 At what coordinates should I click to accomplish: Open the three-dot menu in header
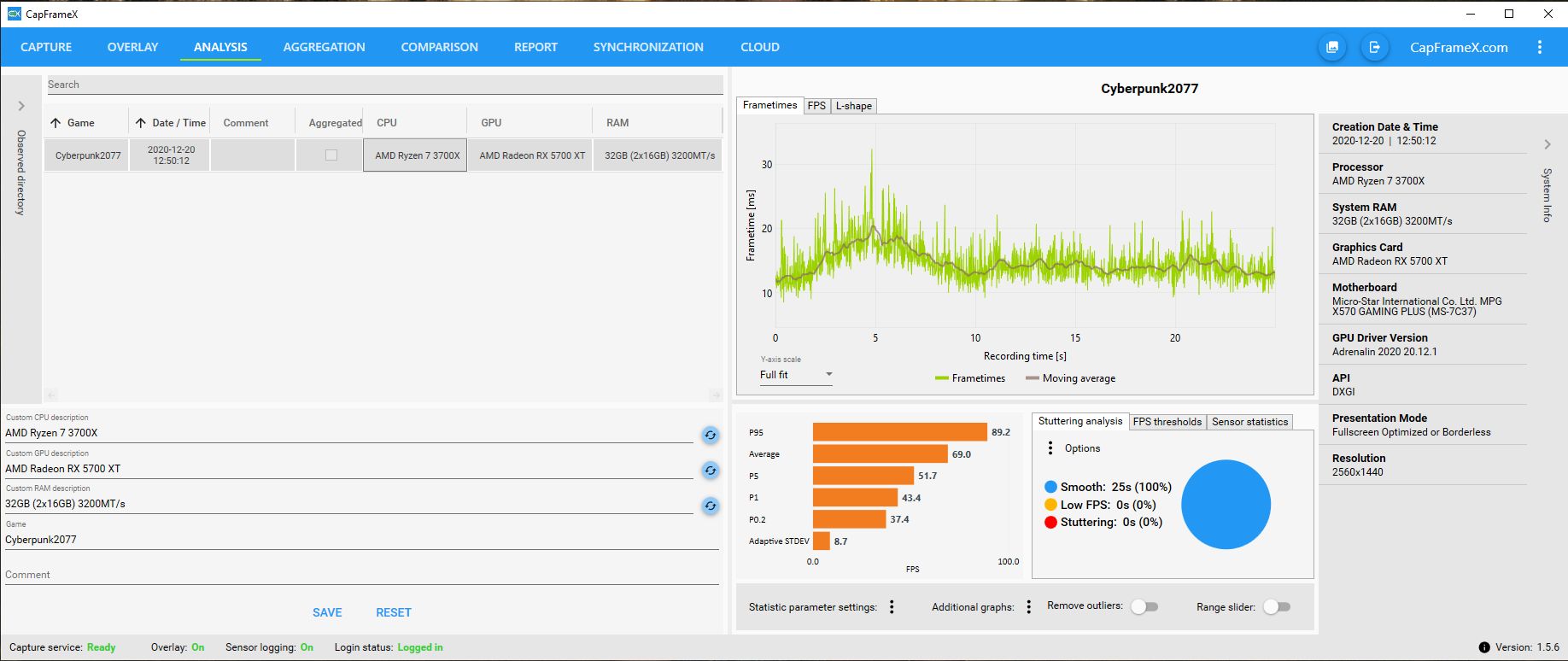coord(1540,48)
